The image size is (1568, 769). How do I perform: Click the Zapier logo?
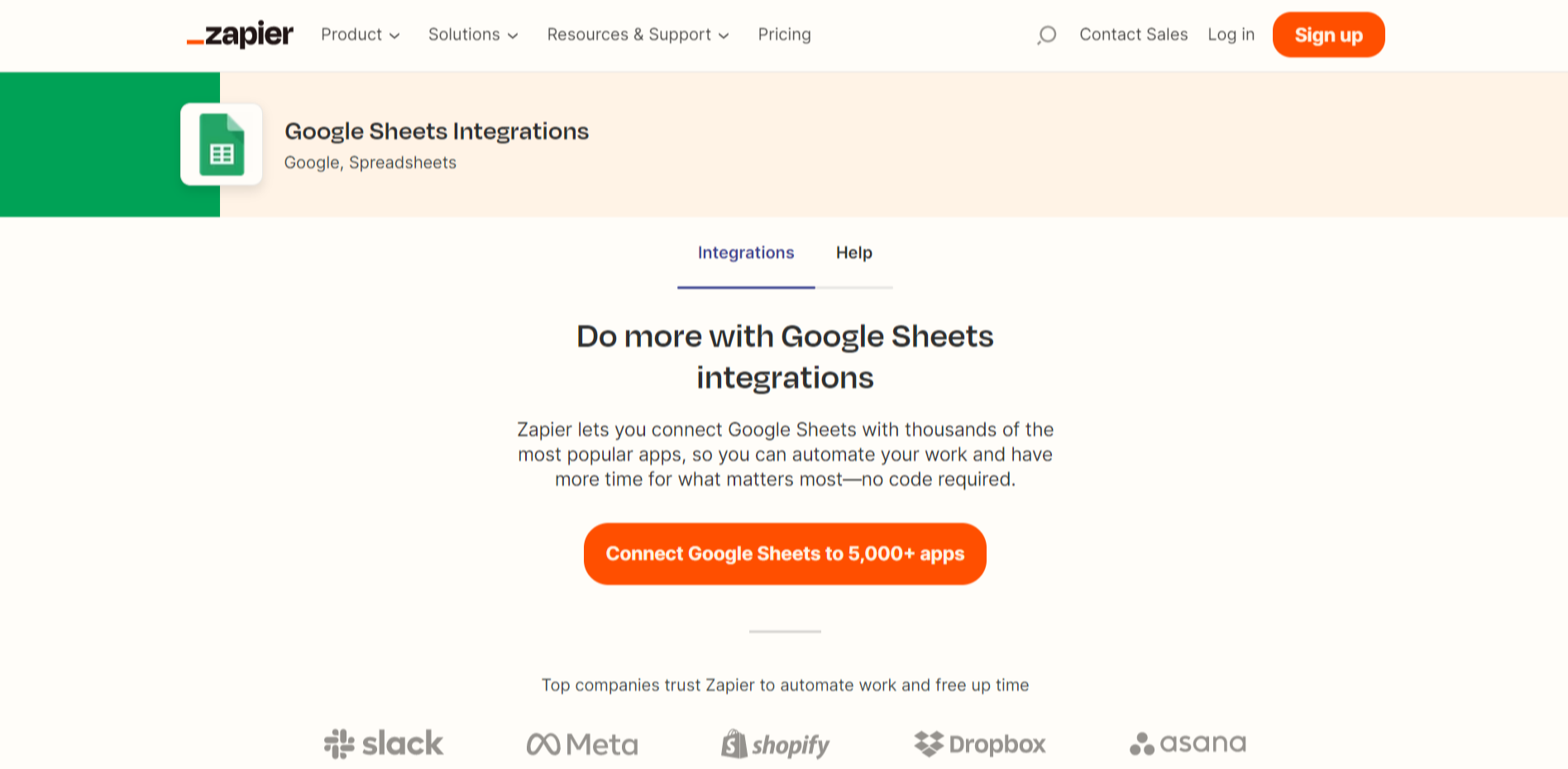point(239,35)
